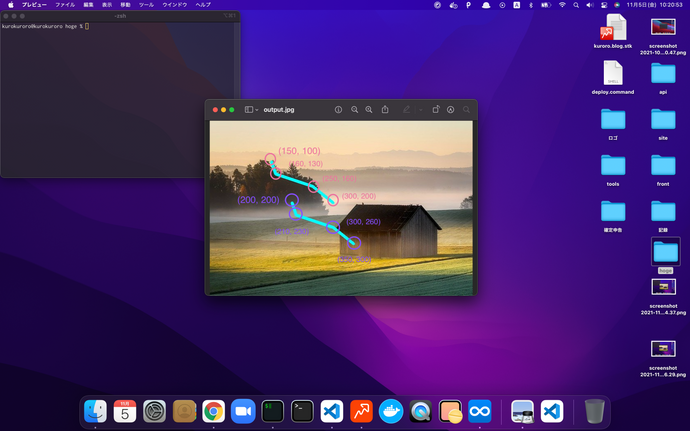Click the zoom out magnifier in Preview
The image size is (690, 431).
[x=354, y=110]
